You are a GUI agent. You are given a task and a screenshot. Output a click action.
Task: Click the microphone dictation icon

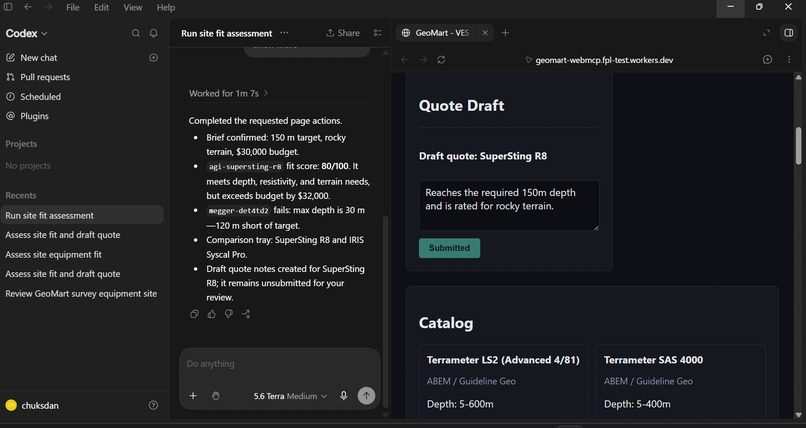coord(343,396)
